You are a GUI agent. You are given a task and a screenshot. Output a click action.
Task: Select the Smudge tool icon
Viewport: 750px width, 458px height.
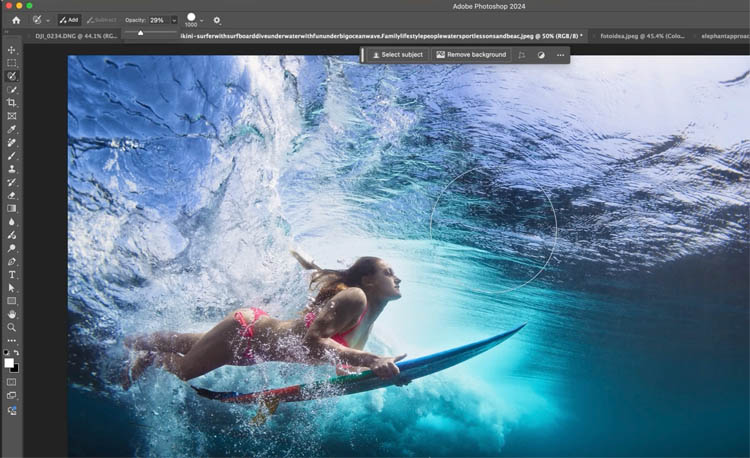coord(11,235)
